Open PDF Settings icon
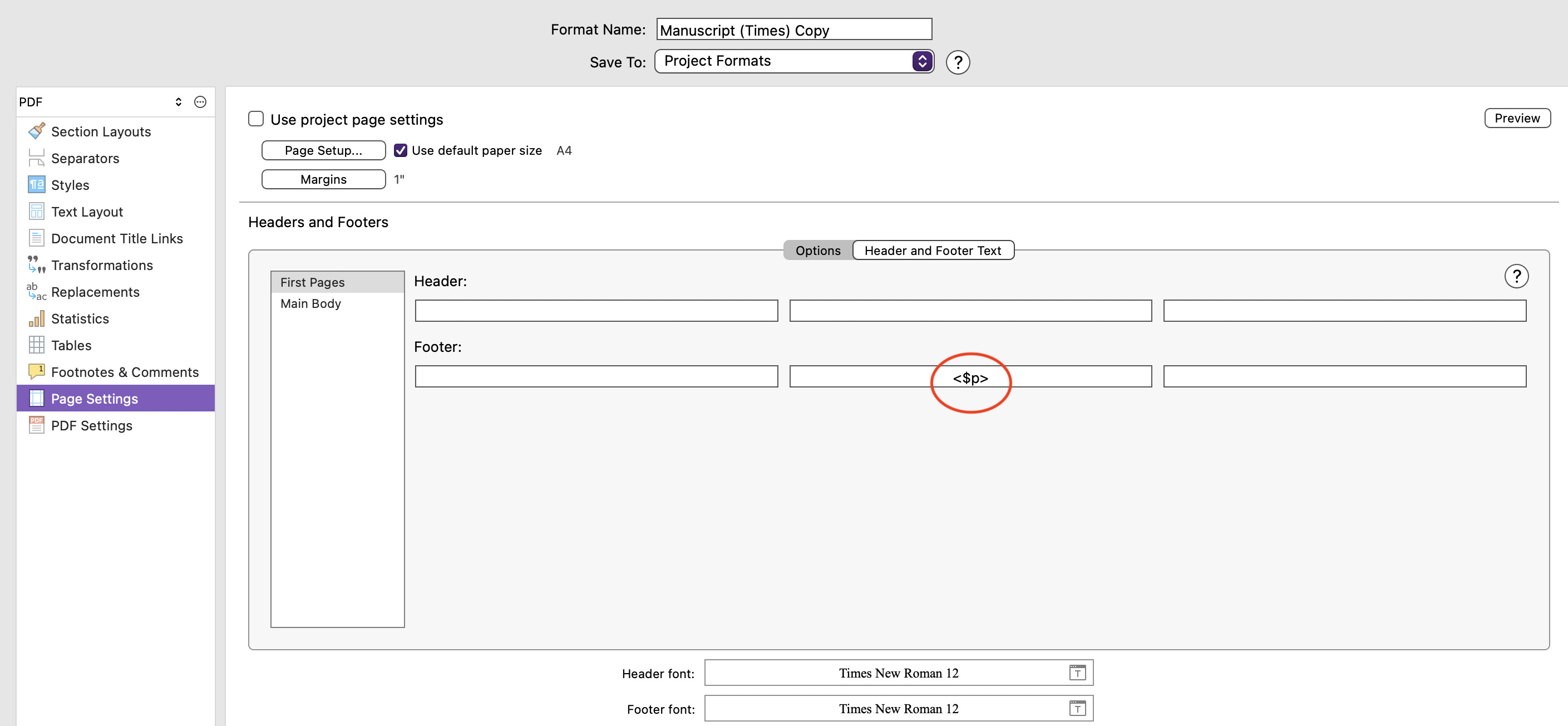1568x726 pixels. tap(37, 425)
